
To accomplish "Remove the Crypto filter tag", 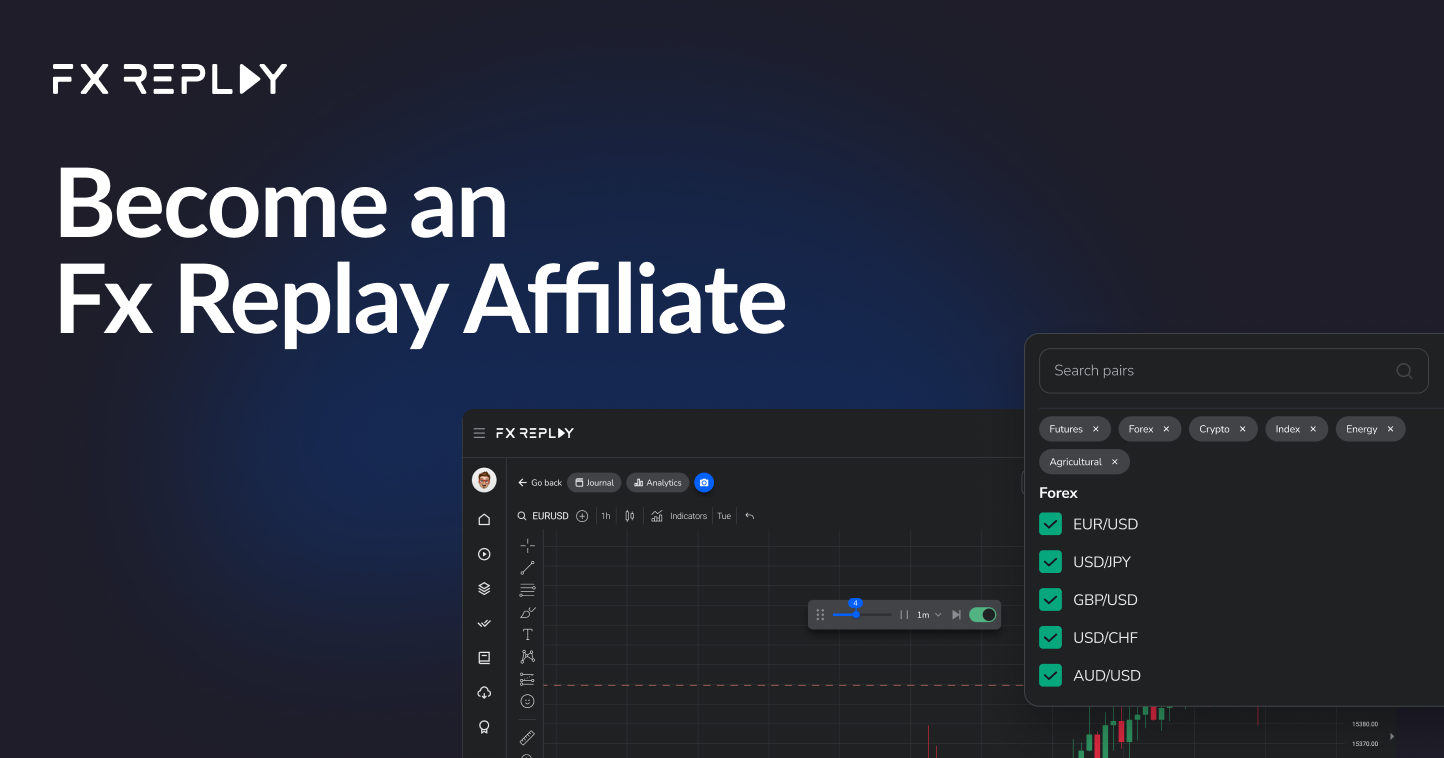I will point(1242,428).
